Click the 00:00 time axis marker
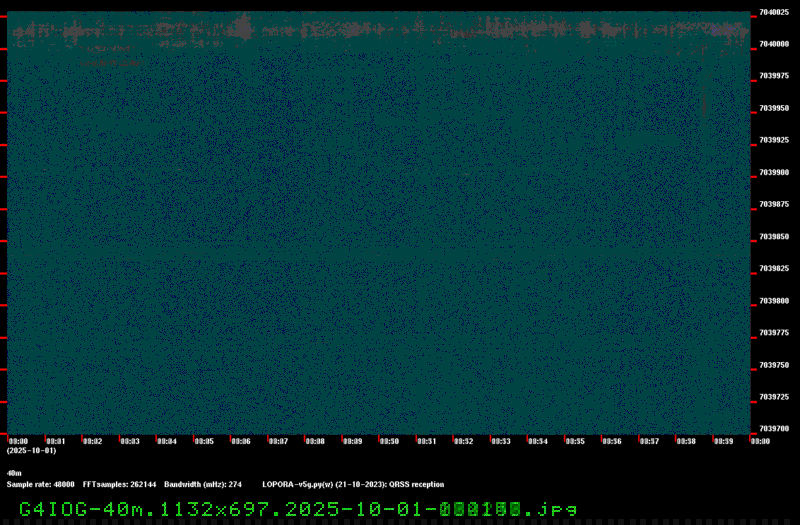800x525 pixels. click(x=18, y=441)
